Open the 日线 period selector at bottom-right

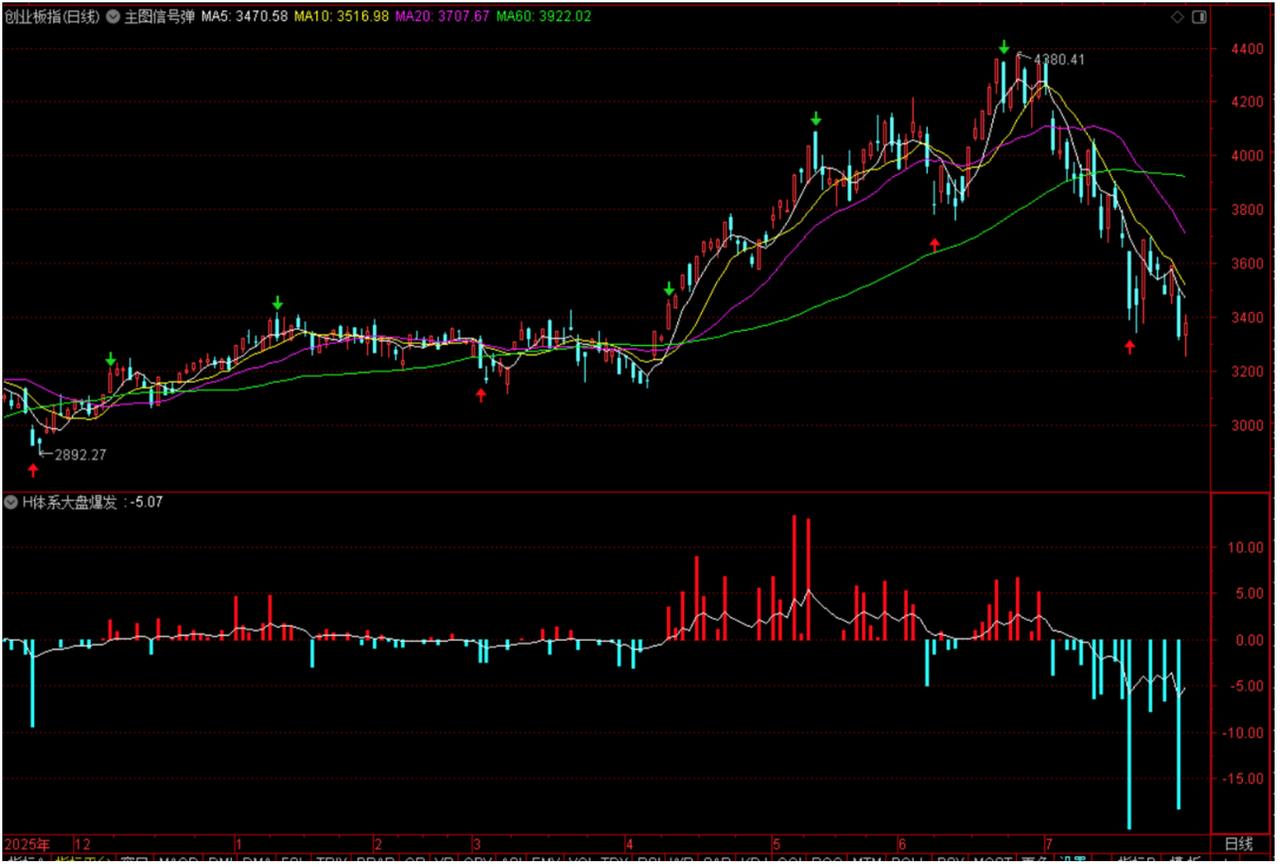click(x=1238, y=843)
